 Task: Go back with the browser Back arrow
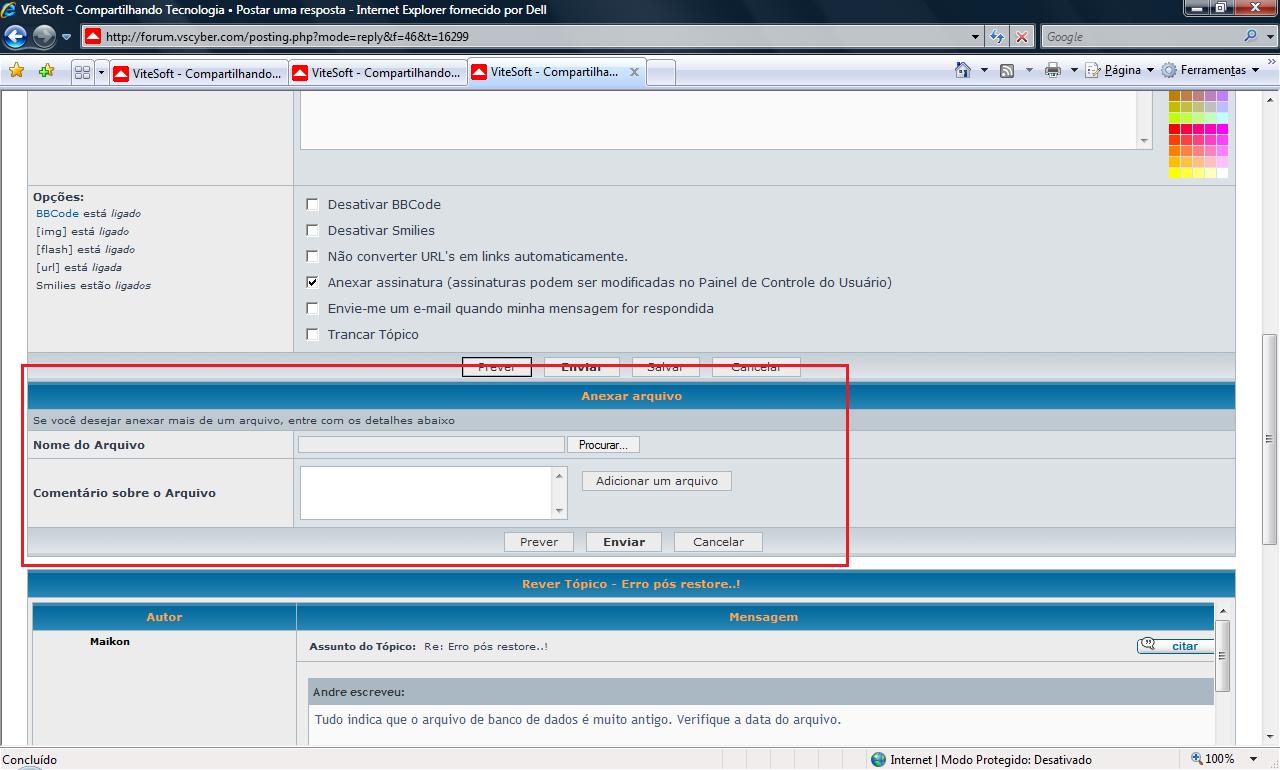(15, 37)
